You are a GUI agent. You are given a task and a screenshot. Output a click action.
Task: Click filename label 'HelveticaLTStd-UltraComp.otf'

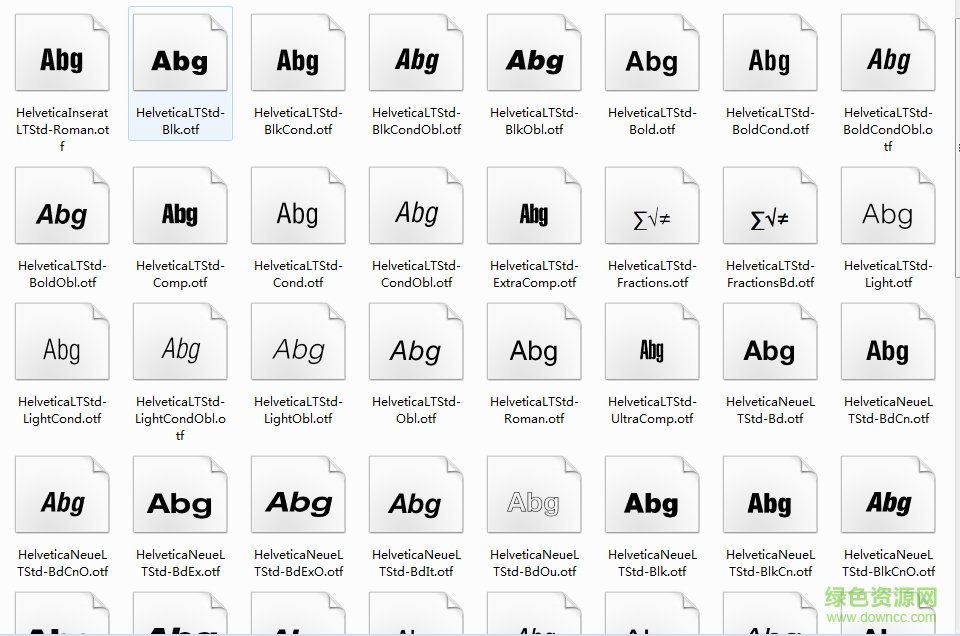[652, 410]
